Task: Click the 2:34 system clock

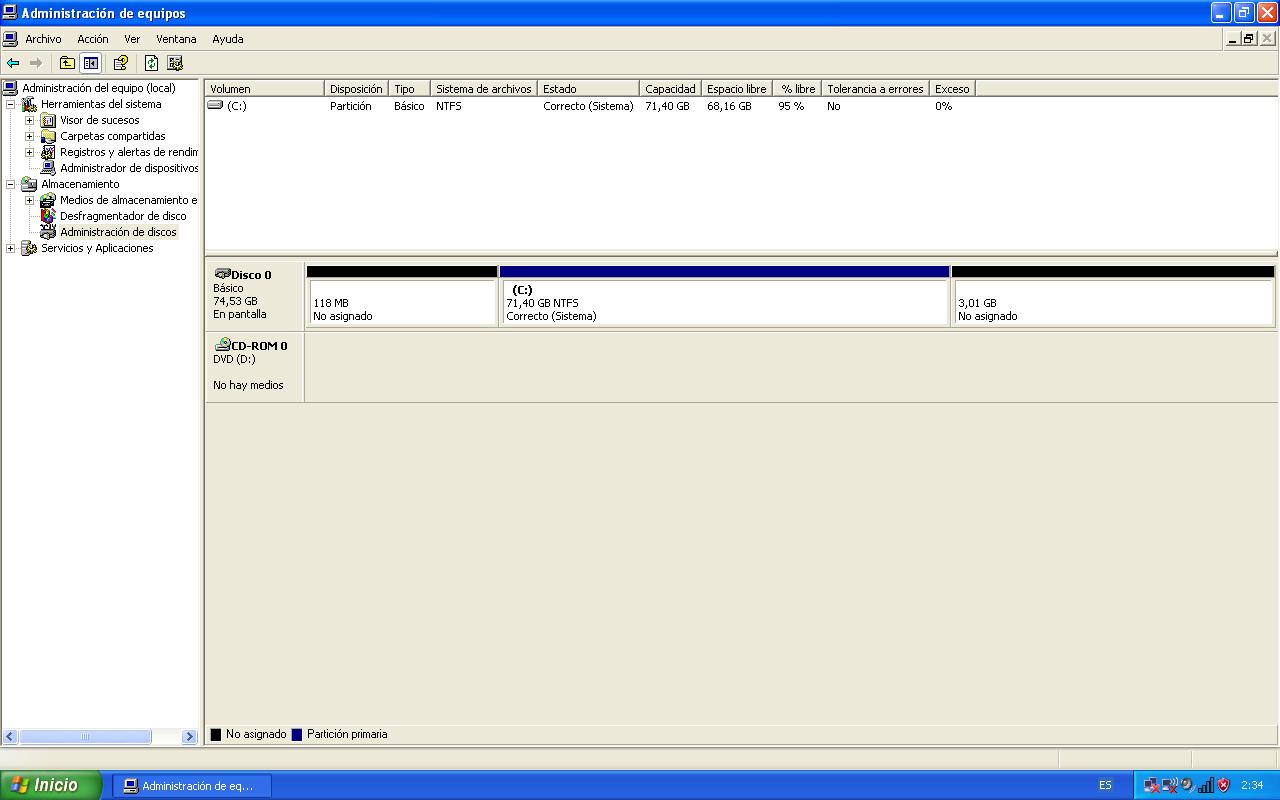Action: (x=1252, y=785)
